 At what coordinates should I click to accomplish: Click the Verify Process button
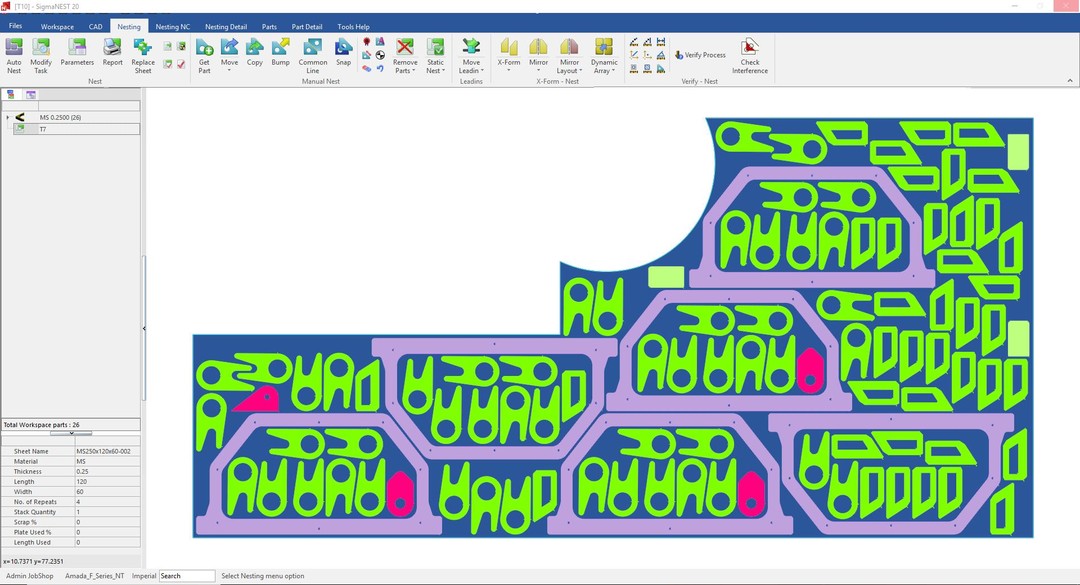pyautogui.click(x=700, y=55)
